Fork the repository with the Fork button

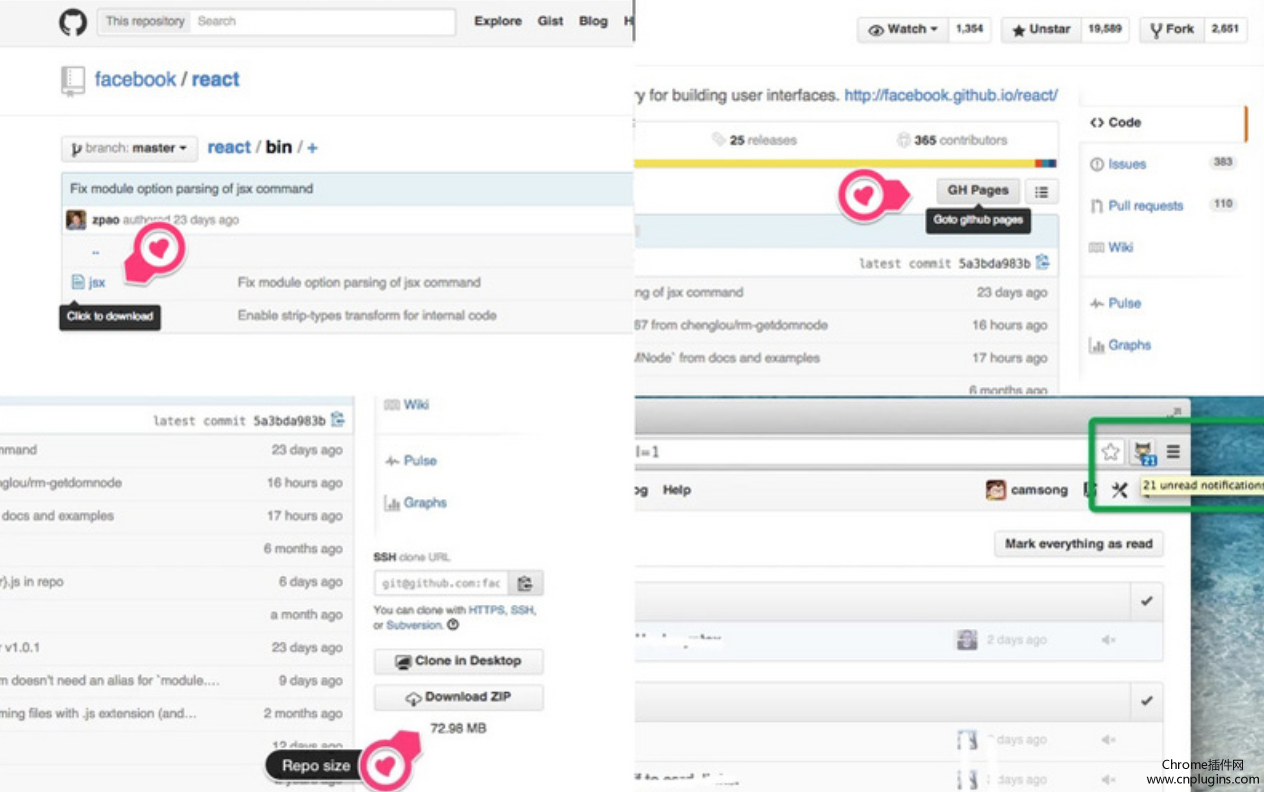tap(1172, 30)
